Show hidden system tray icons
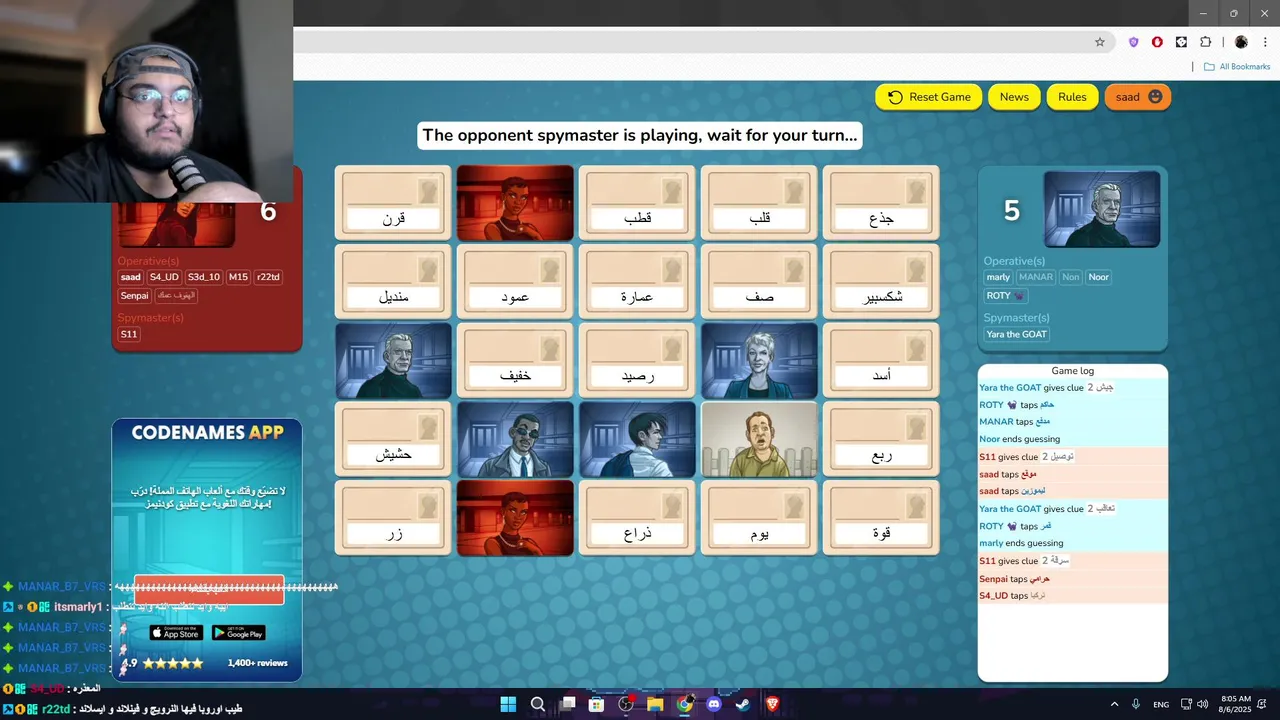Viewport: 1280px width, 720px height. pyautogui.click(x=1114, y=704)
